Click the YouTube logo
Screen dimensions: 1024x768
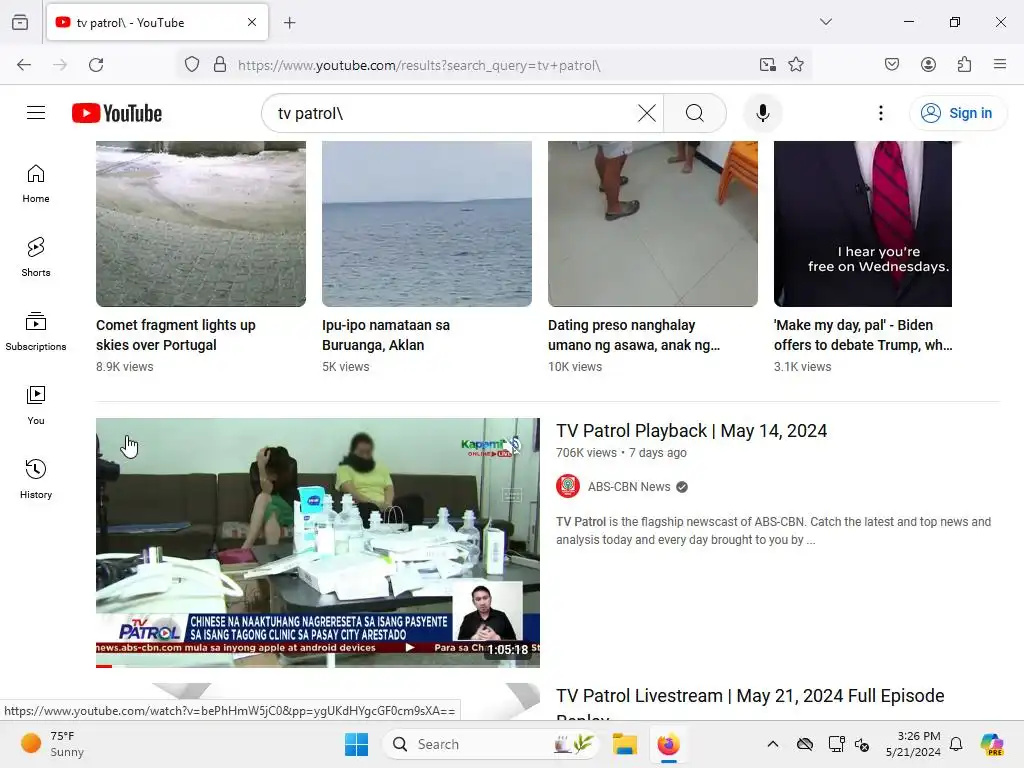point(117,113)
